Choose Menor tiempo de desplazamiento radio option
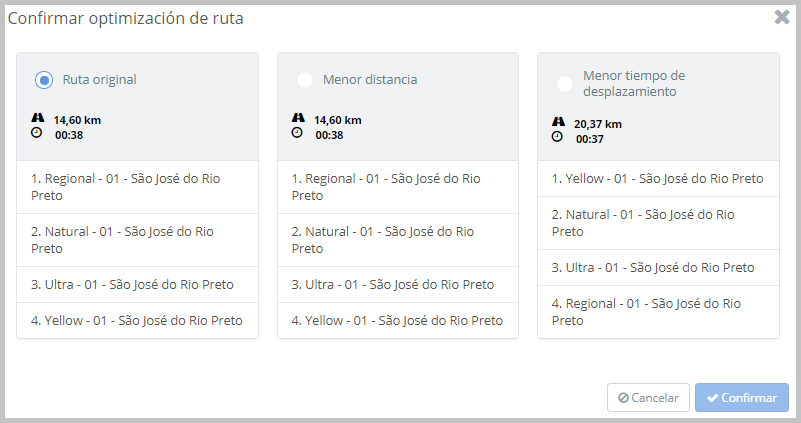This screenshot has height=423, width=801. pyautogui.click(x=565, y=83)
